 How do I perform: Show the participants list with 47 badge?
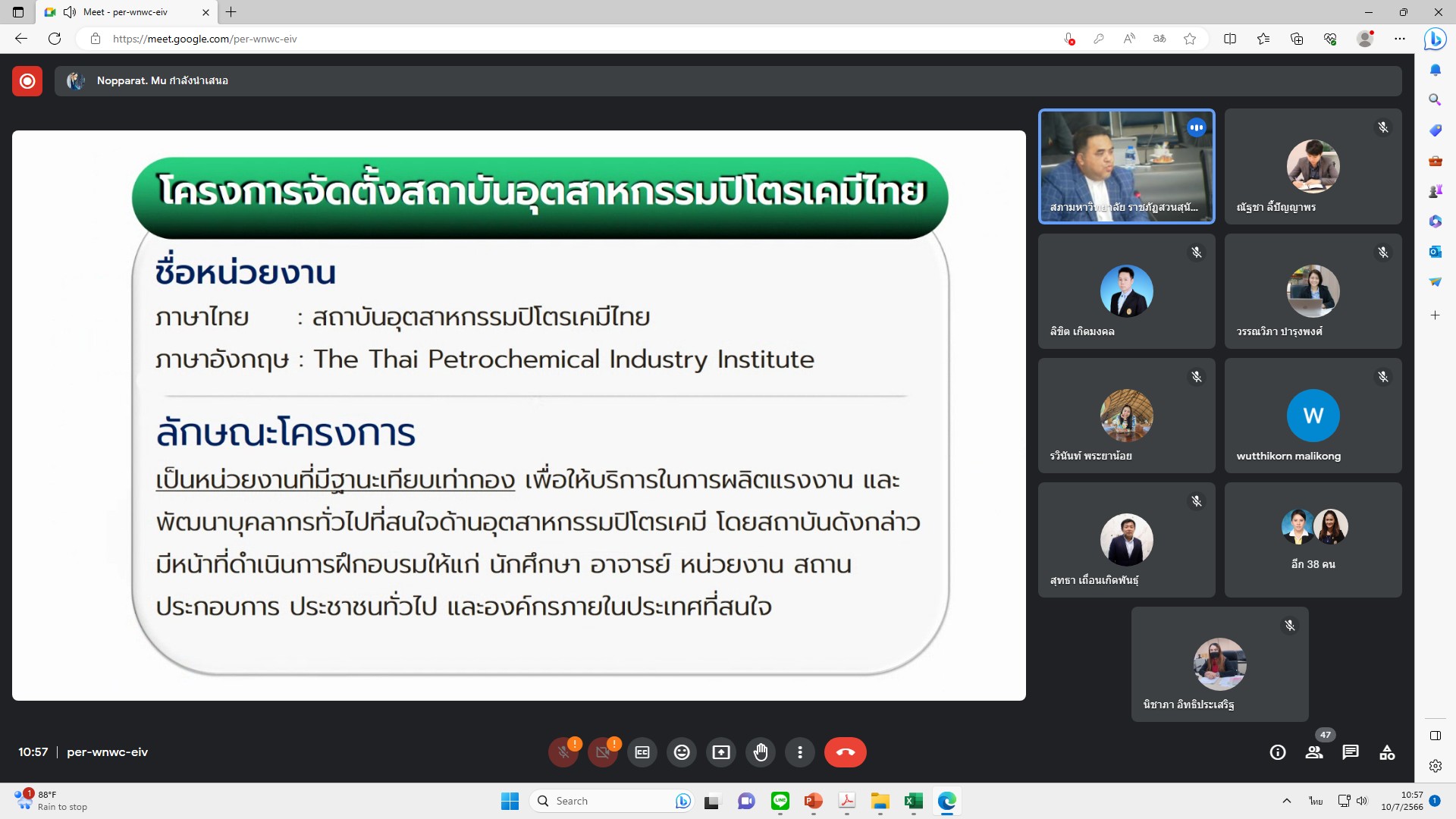[1314, 752]
